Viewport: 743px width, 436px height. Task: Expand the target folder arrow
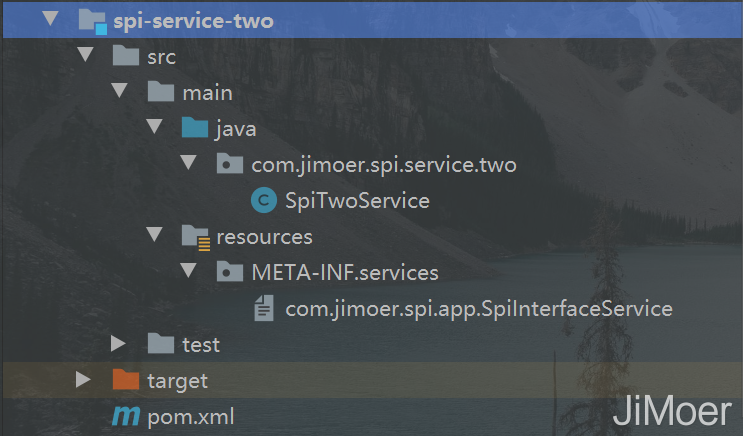coord(85,380)
